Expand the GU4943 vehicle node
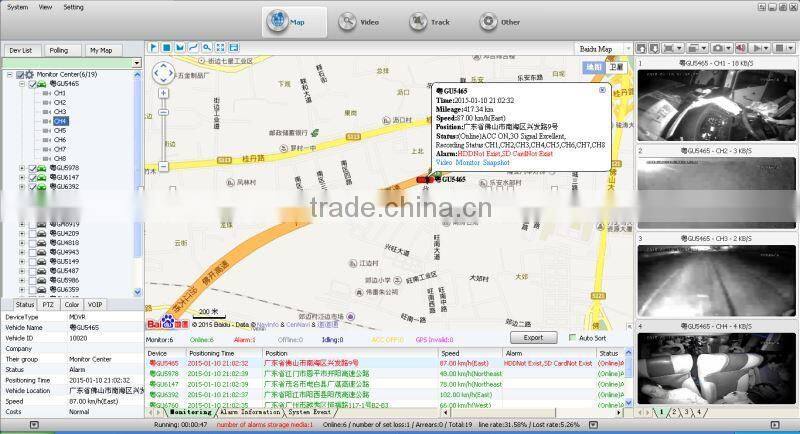 (x=22, y=252)
